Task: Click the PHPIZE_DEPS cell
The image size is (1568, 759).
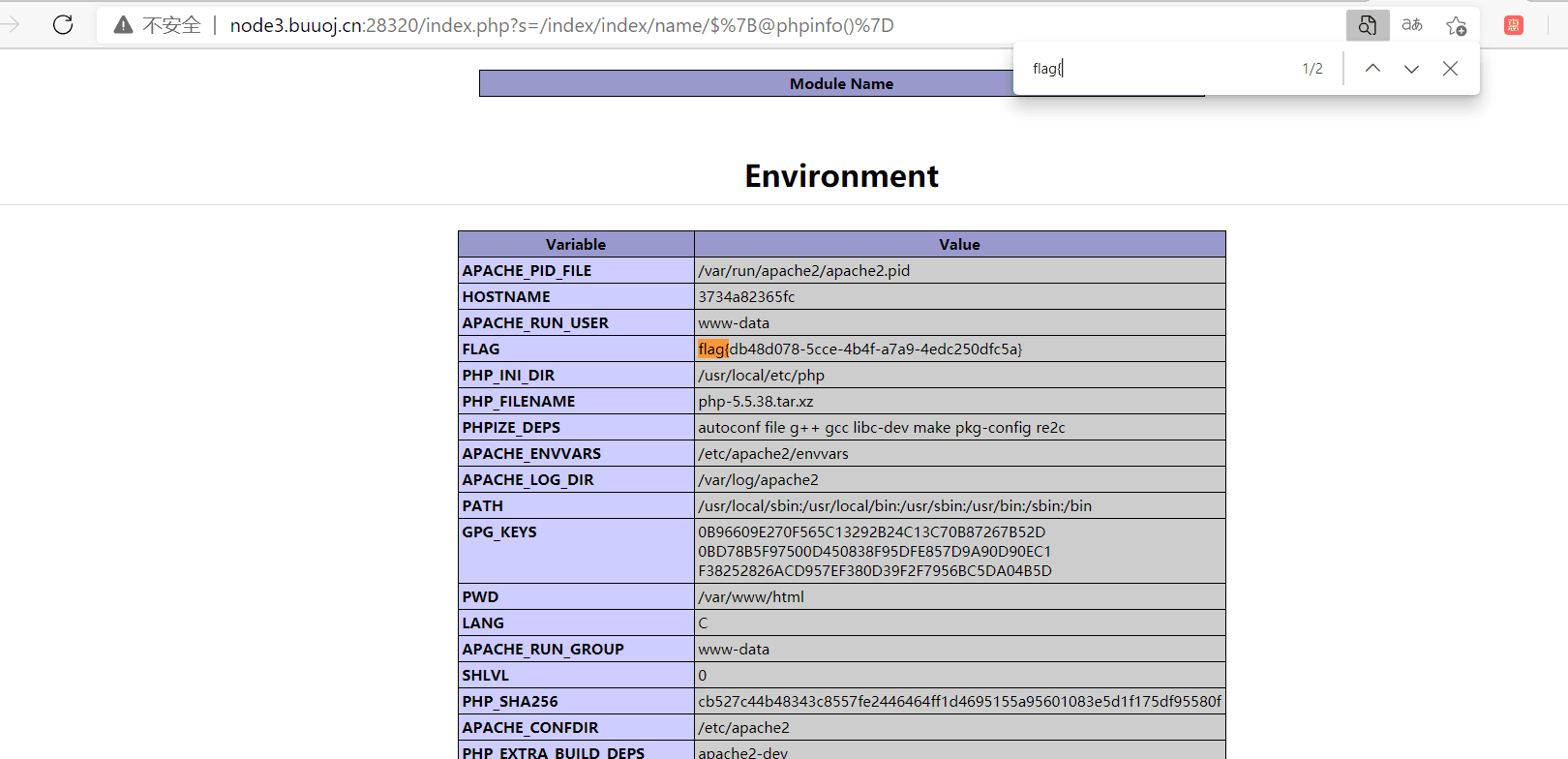Action: pos(576,427)
